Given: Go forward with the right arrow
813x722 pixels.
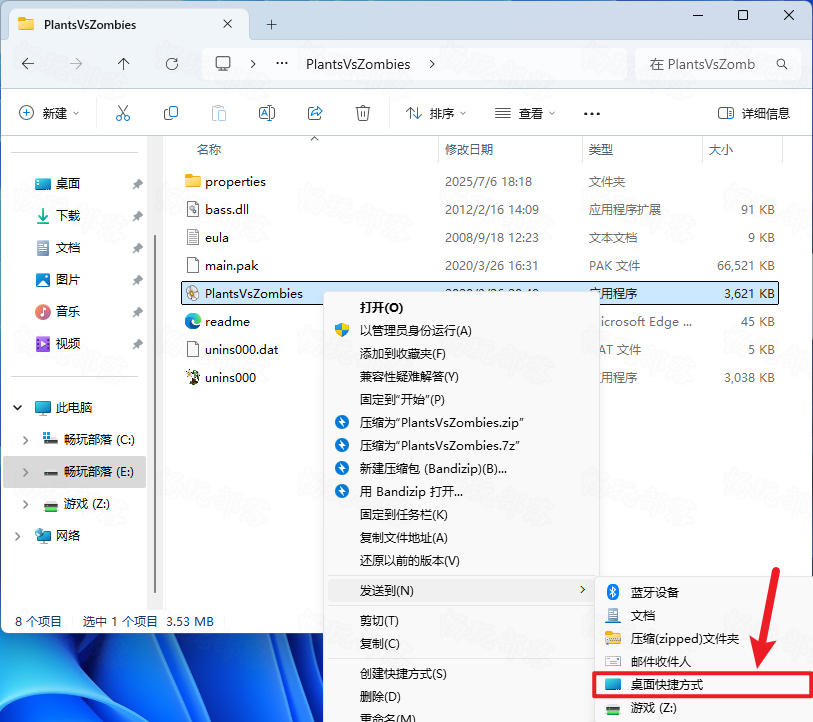Looking at the screenshot, I should point(76,64).
